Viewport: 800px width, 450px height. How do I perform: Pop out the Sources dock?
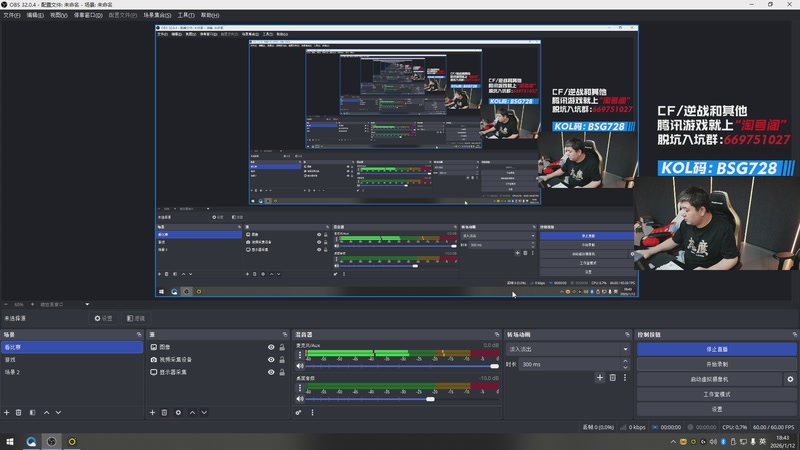pos(285,335)
